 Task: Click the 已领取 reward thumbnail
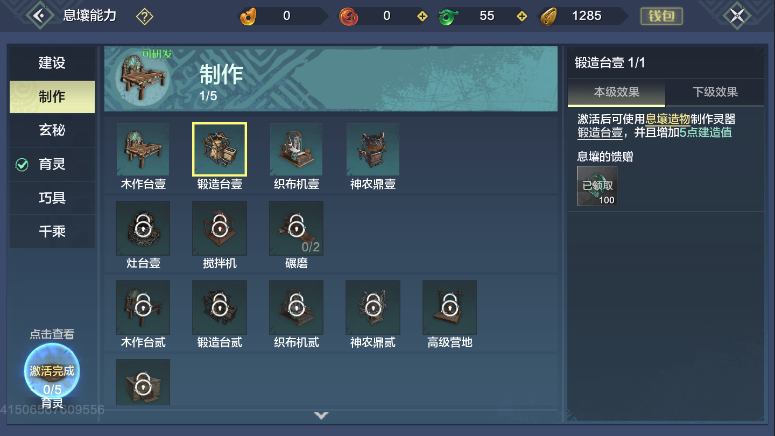597,186
